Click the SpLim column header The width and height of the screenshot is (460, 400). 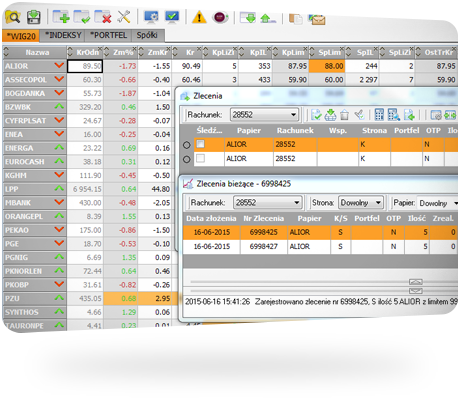(x=327, y=52)
